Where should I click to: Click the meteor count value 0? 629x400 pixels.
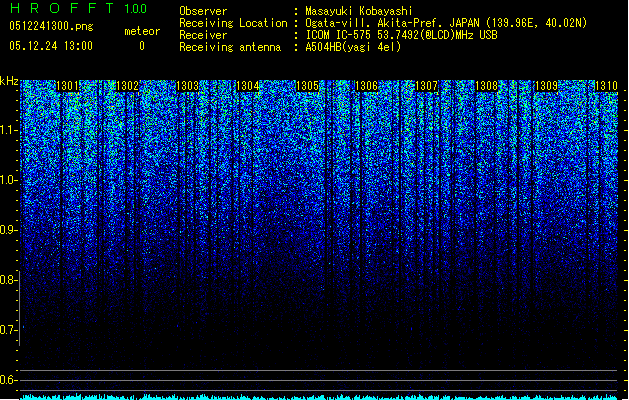pyautogui.click(x=142, y=46)
